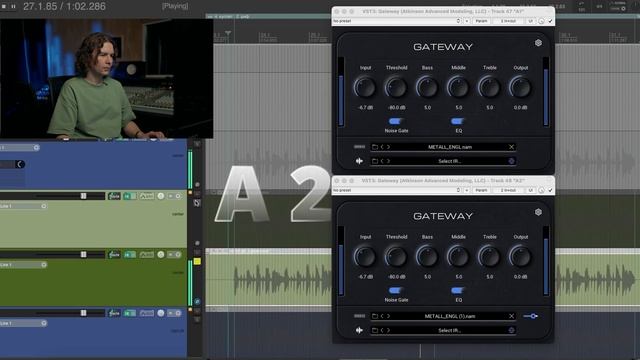Open model folder browser in A2 Gateway
The image size is (640, 360).
click(375, 316)
